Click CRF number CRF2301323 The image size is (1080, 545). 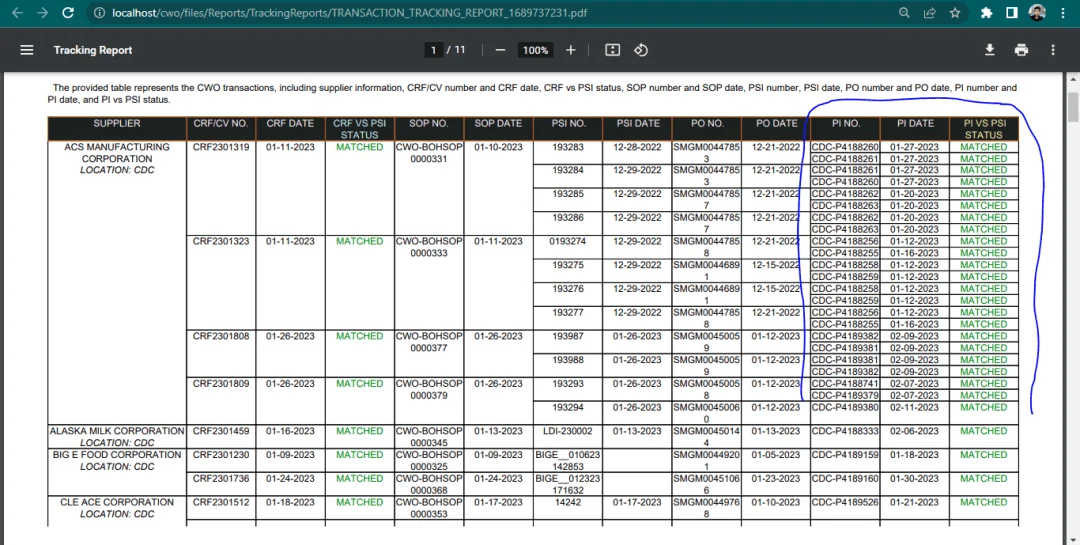coord(221,241)
